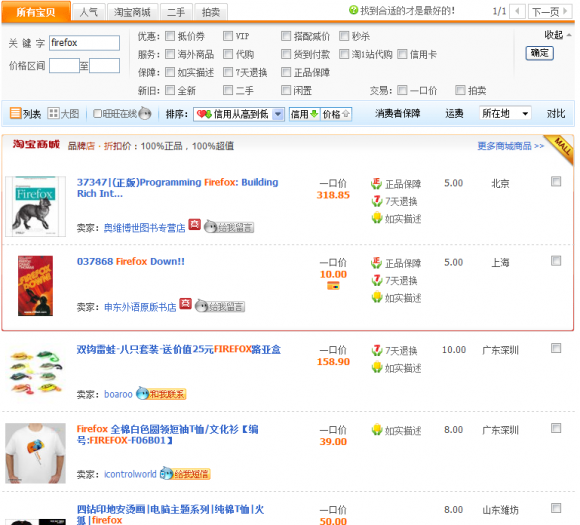Select the 列表 list view icon
Image resolution: width=580 pixels, height=525 pixels.
[16, 113]
